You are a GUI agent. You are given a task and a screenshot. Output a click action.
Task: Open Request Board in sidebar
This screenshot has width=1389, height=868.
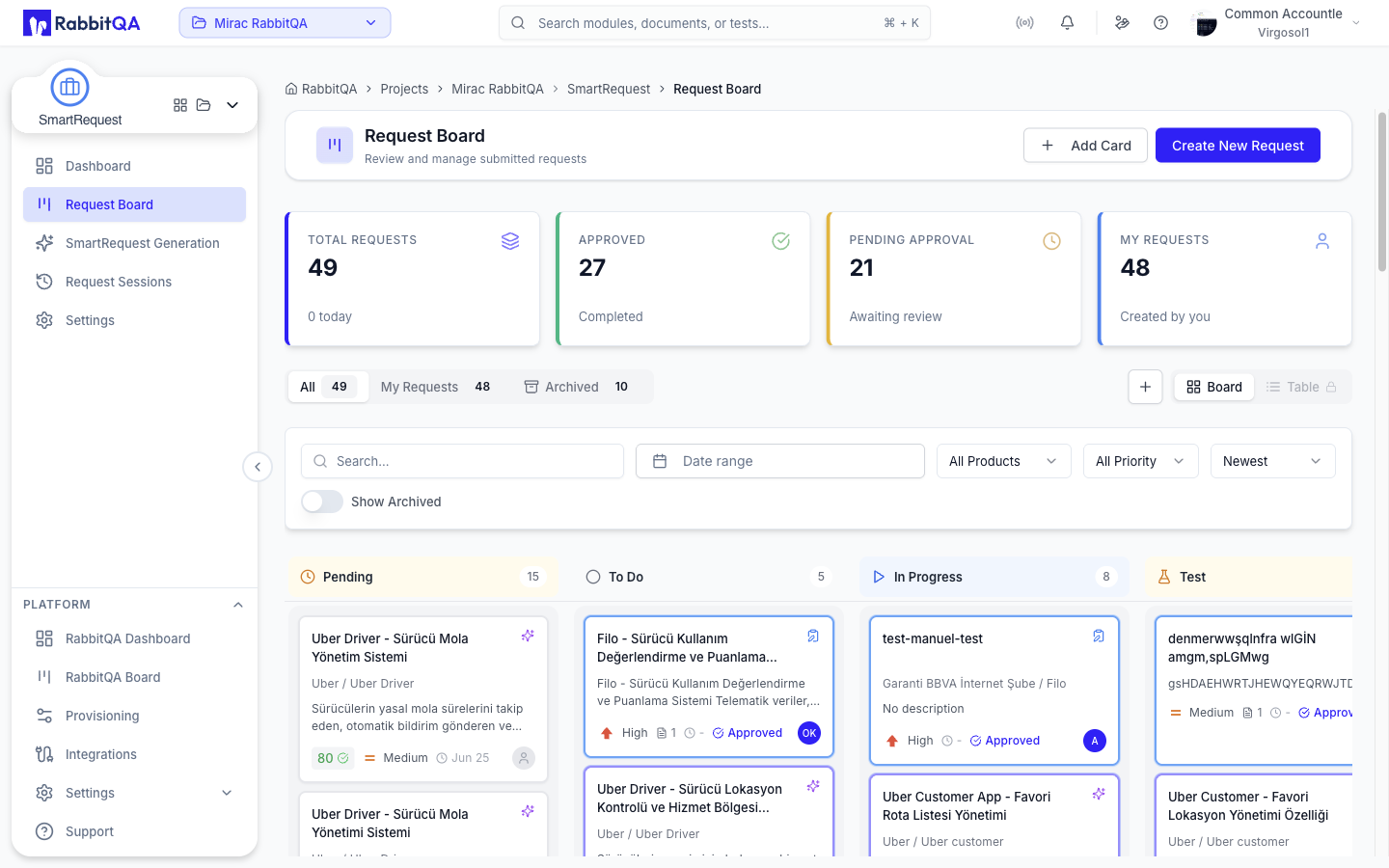[135, 204]
